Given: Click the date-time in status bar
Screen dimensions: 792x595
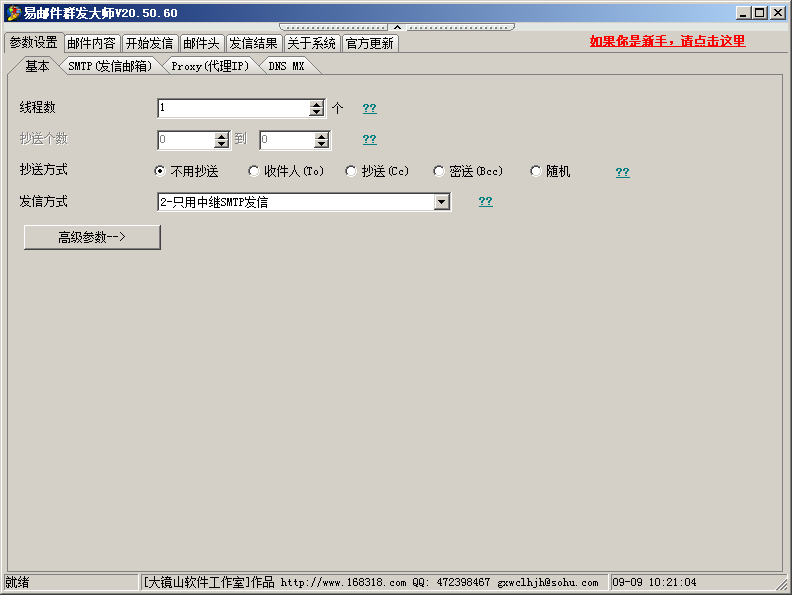Looking at the screenshot, I should (654, 582).
